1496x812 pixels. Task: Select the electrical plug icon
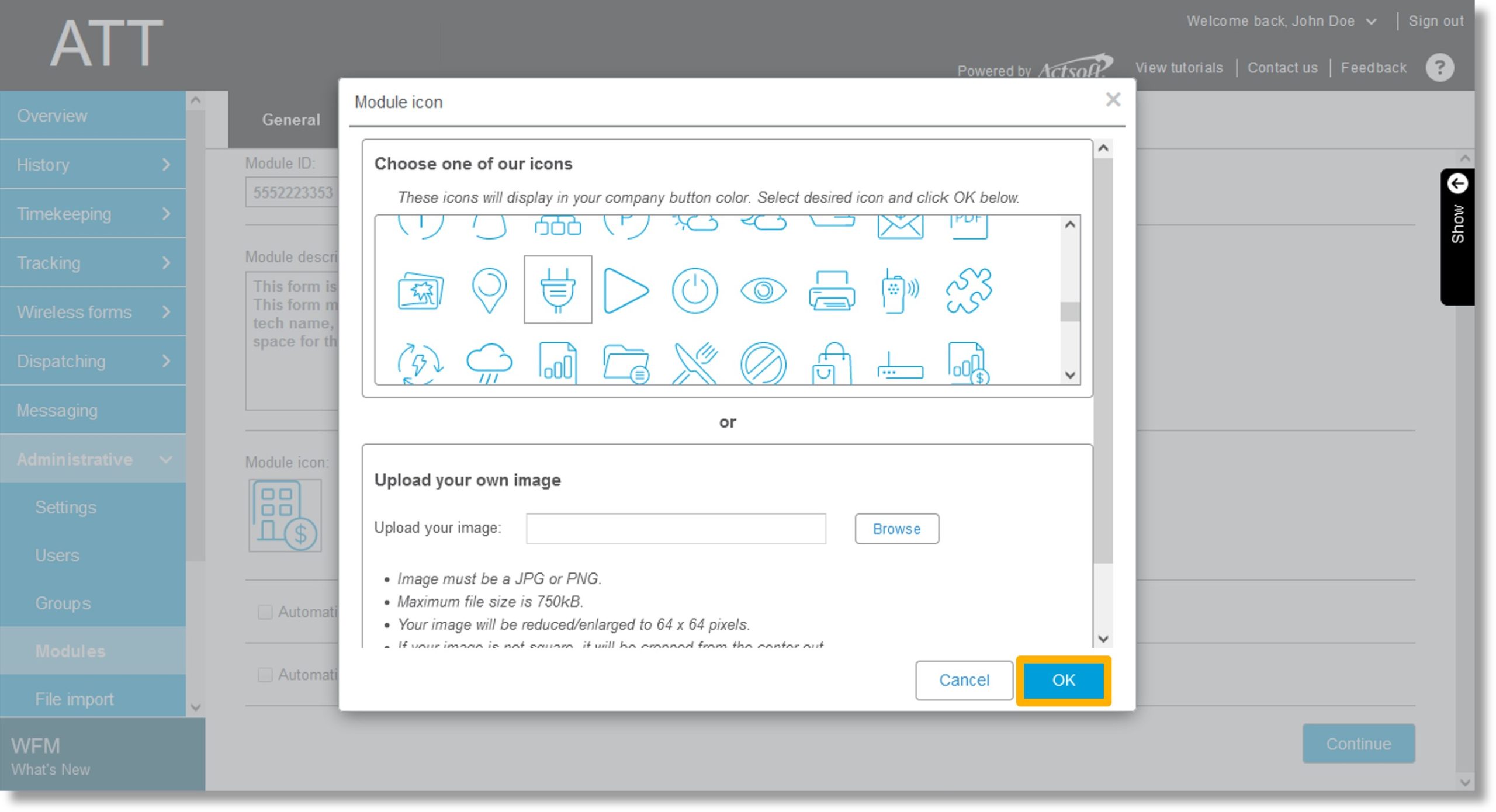557,289
